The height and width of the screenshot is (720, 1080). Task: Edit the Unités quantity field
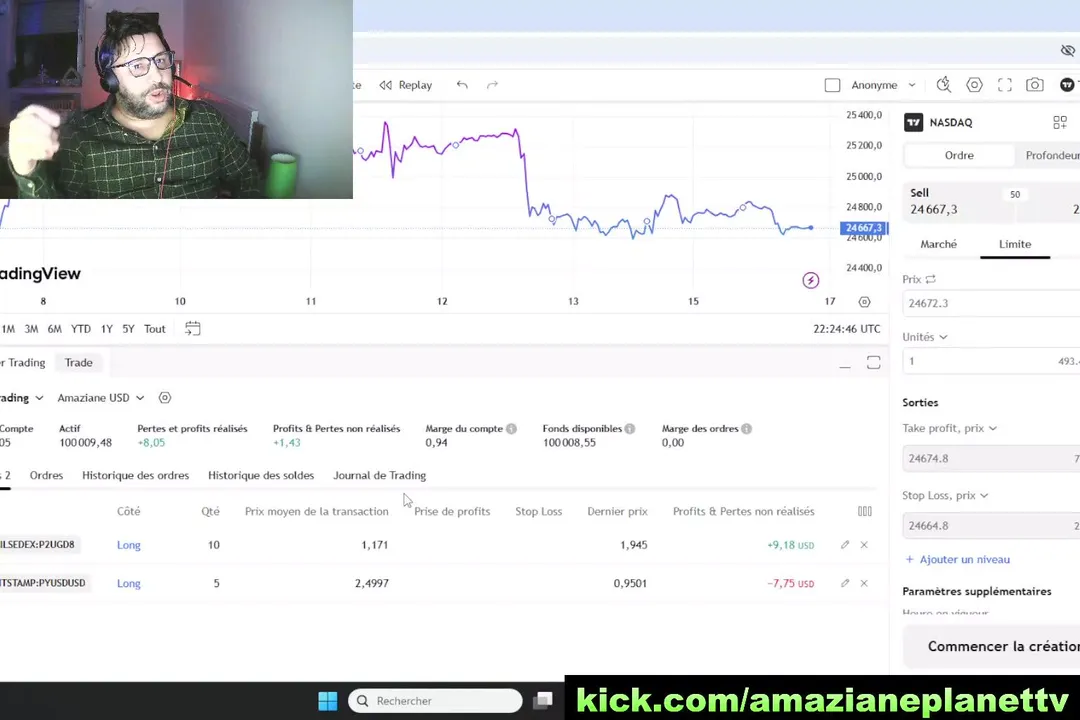pyautogui.click(x=990, y=361)
